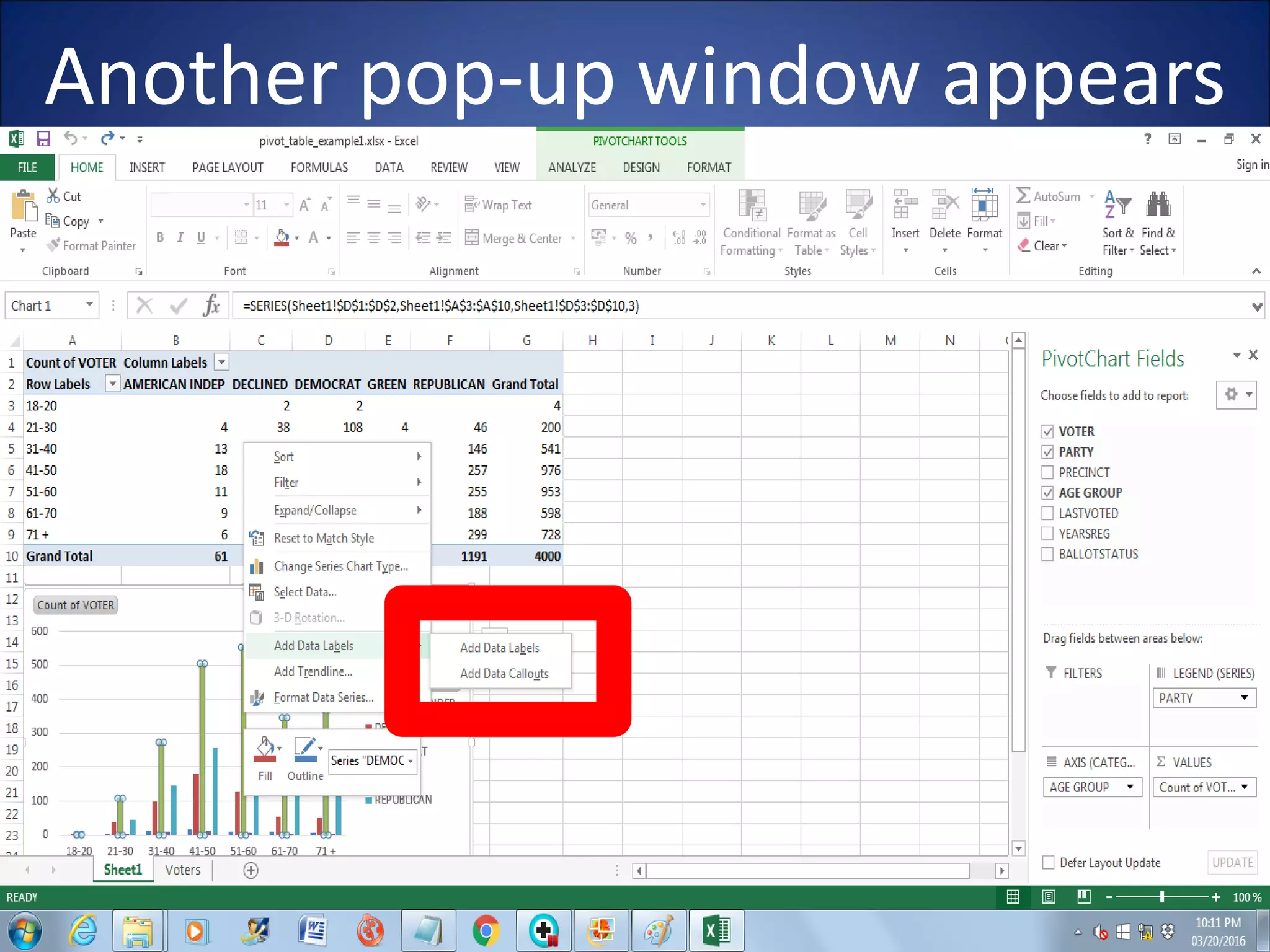Click the Insert cells icon

click(905, 205)
